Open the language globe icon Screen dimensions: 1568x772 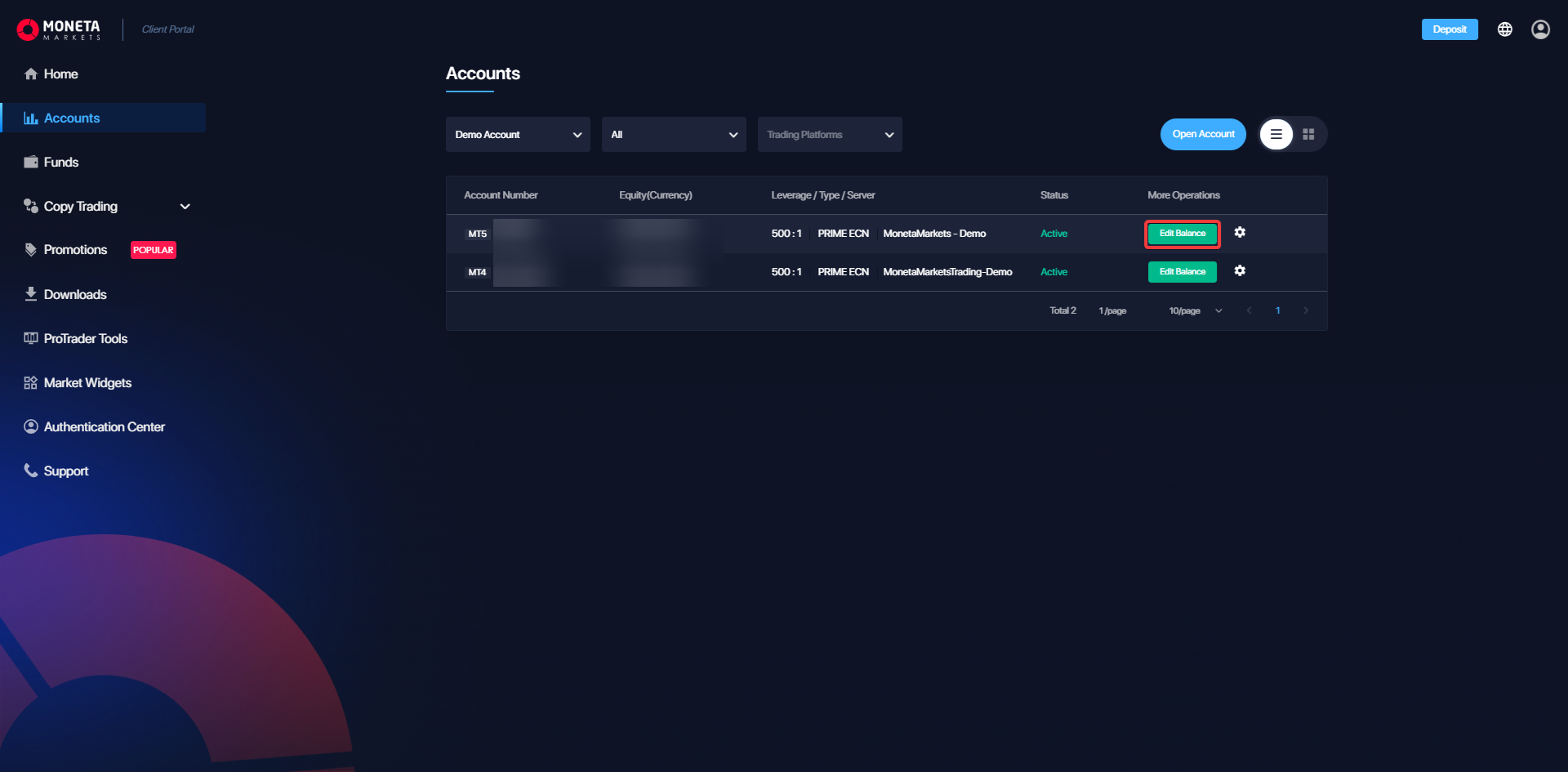pyautogui.click(x=1505, y=29)
